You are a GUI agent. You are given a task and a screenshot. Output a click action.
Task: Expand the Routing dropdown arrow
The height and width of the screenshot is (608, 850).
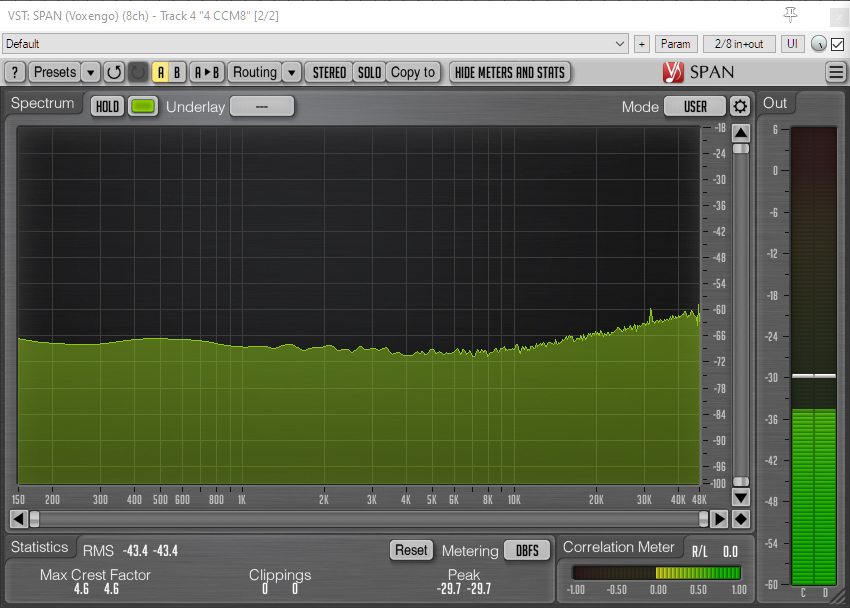point(291,72)
